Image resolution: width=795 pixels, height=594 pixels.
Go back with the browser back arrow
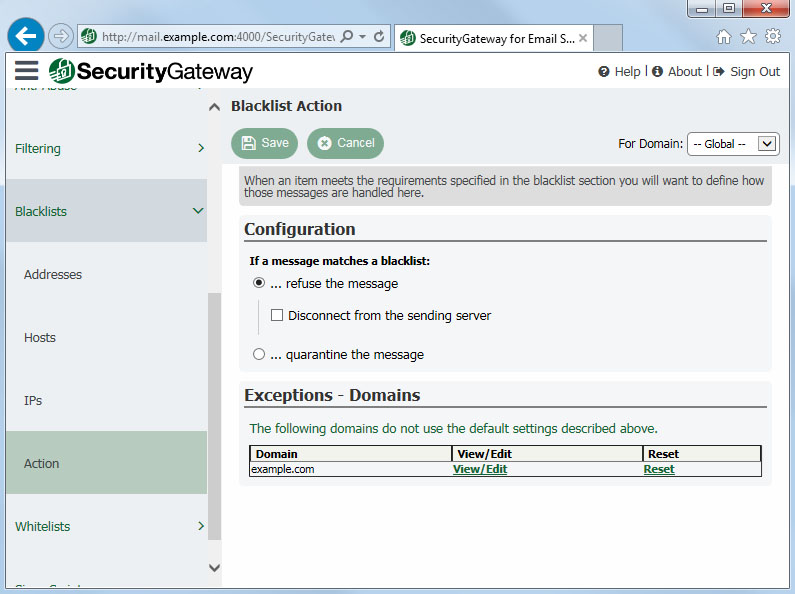pyautogui.click(x=25, y=35)
